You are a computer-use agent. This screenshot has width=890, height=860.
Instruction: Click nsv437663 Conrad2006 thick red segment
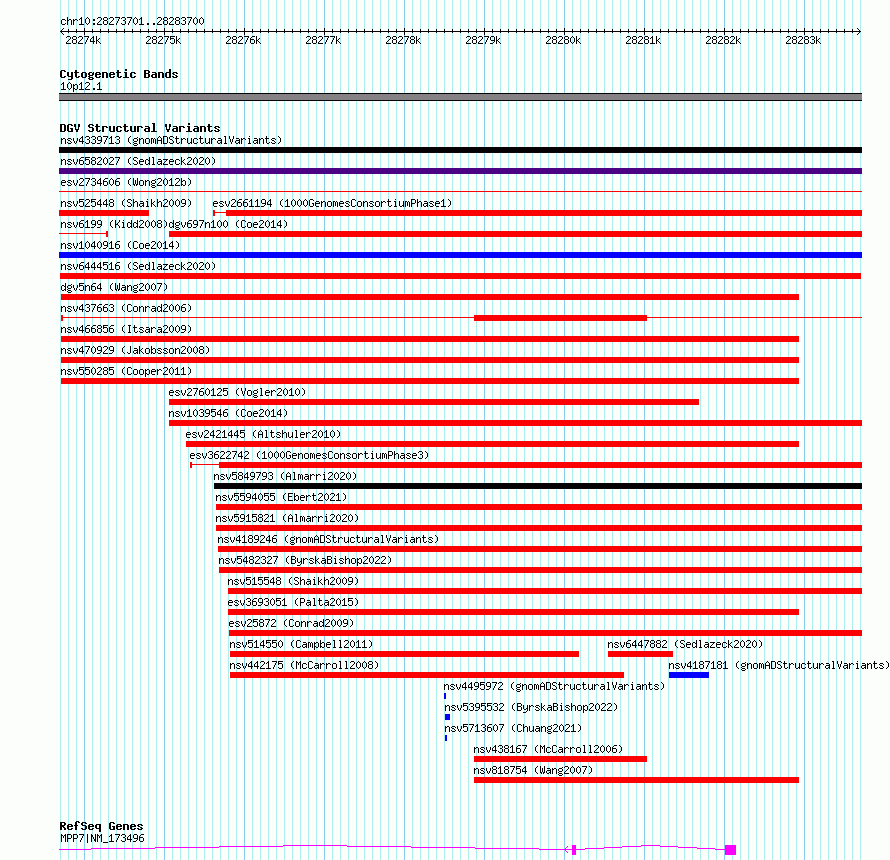[560, 318]
